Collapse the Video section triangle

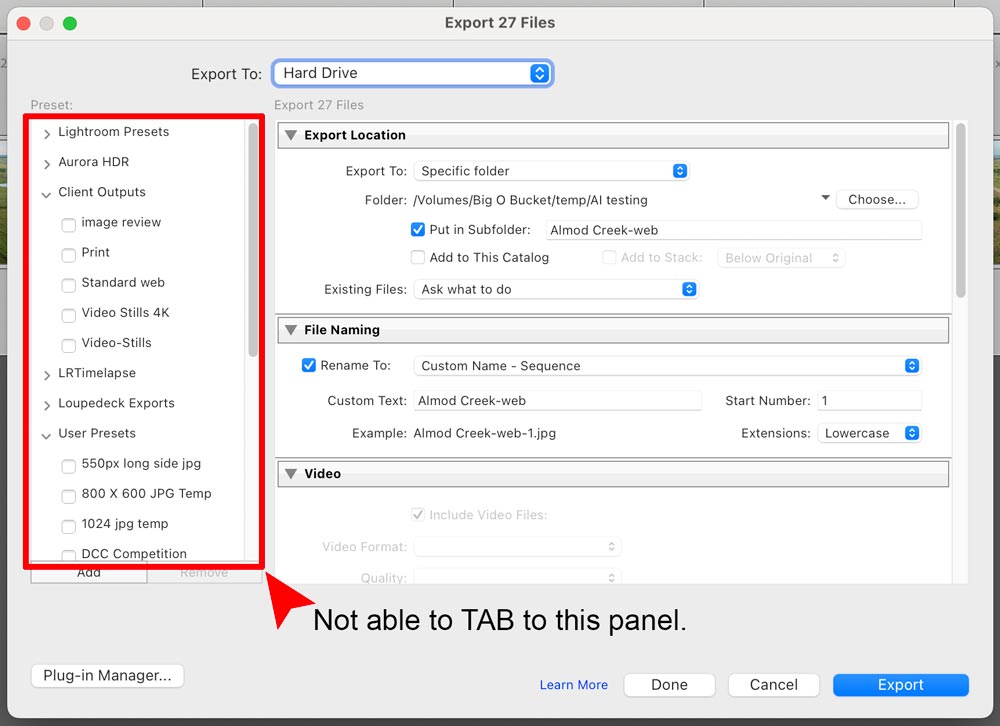point(291,474)
